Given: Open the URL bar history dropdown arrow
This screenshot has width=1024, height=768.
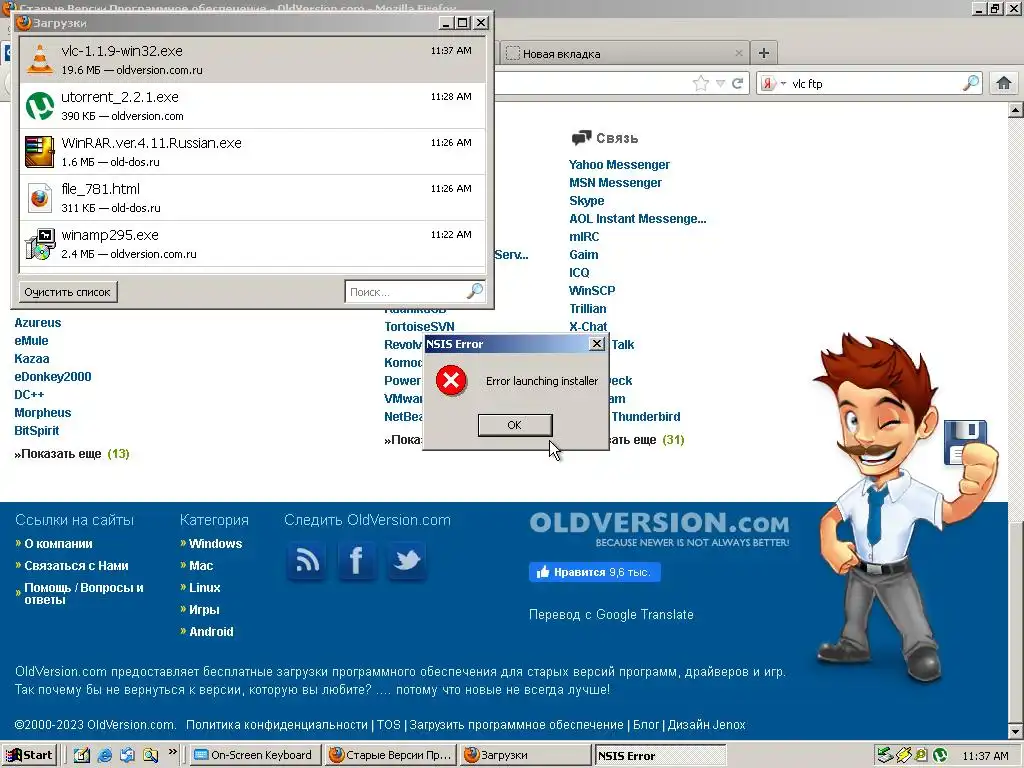Looking at the screenshot, I should click(x=720, y=84).
